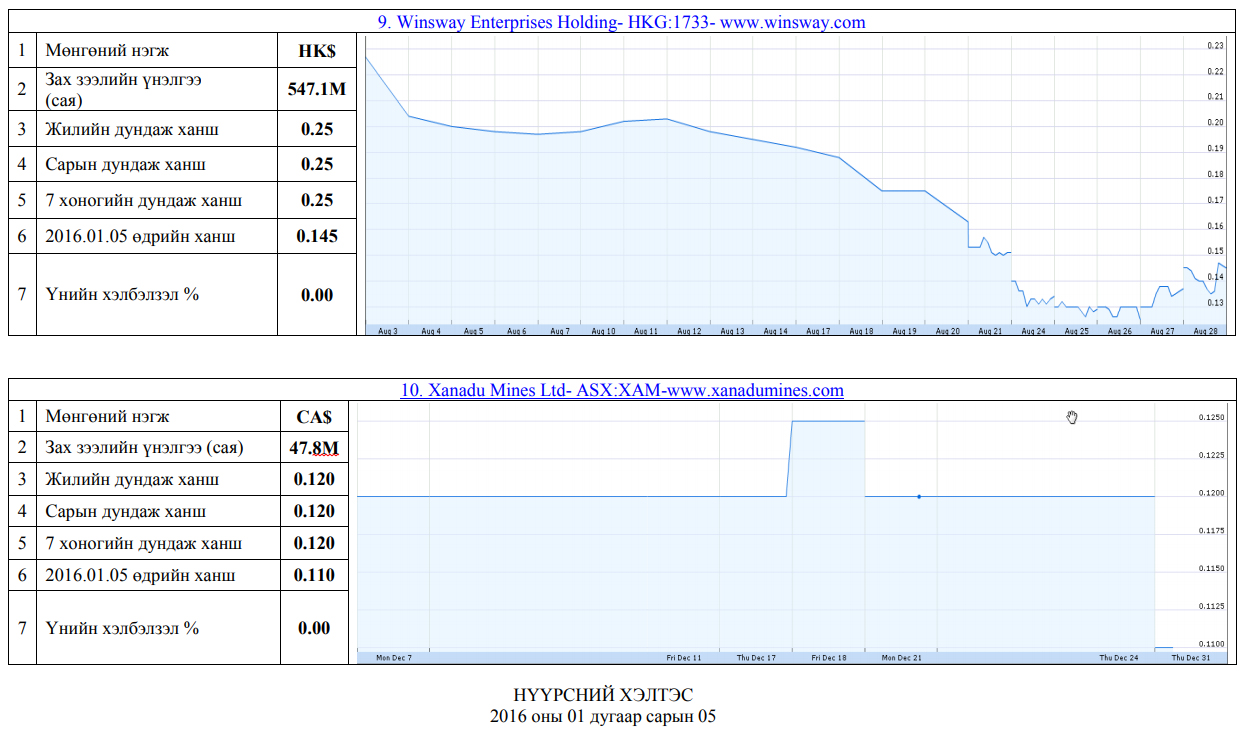This screenshot has height=737, width=1244.
Task: Select the HK$ currency cell
Action: pos(317,50)
